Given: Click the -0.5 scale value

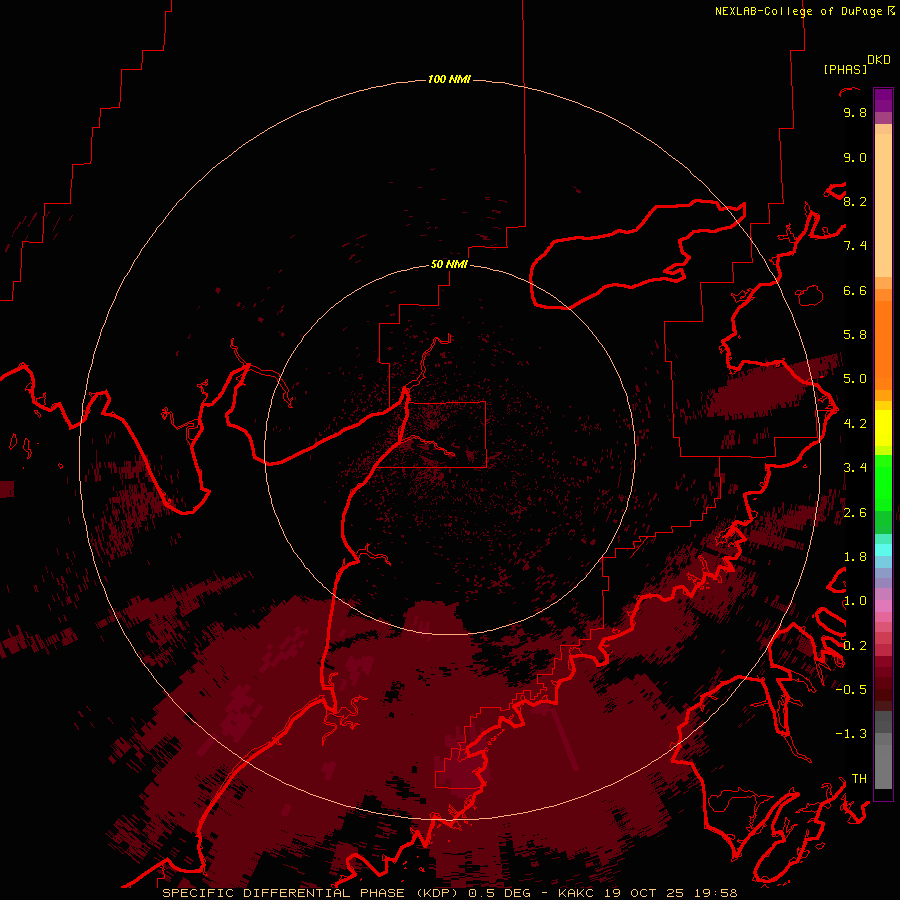Looking at the screenshot, I should 851,690.
